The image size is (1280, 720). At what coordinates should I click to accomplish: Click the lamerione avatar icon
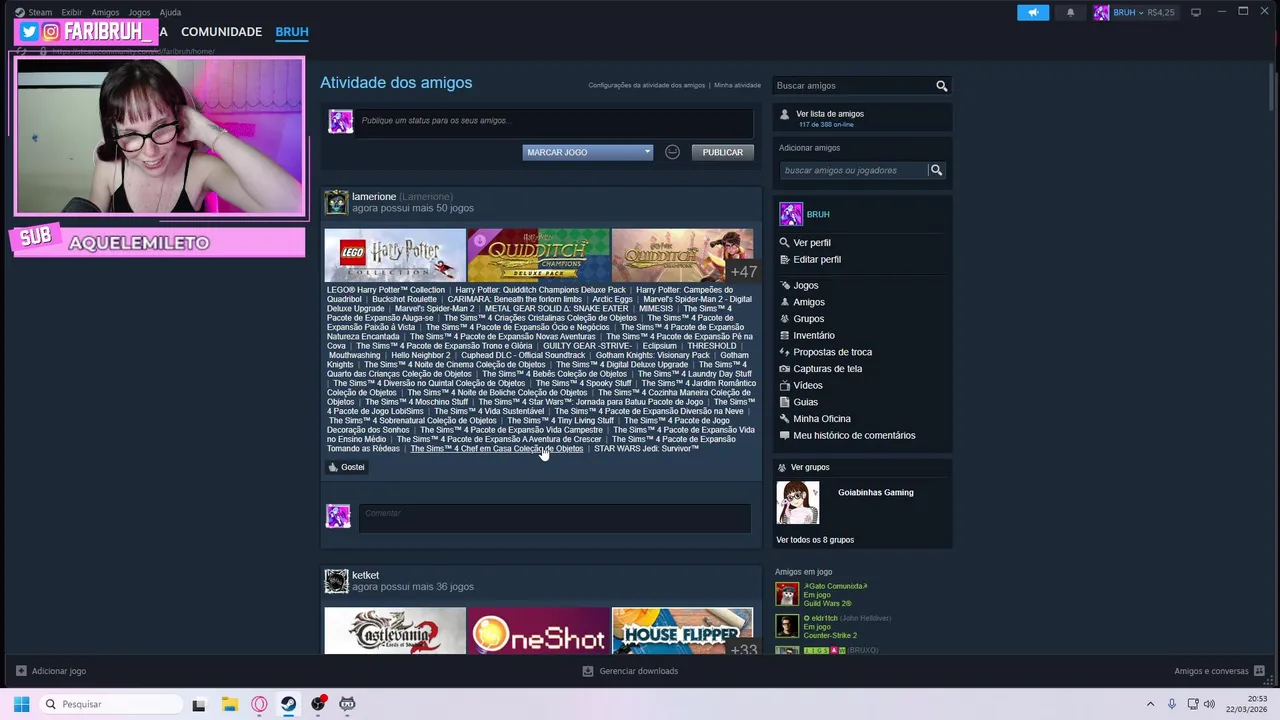[336, 202]
